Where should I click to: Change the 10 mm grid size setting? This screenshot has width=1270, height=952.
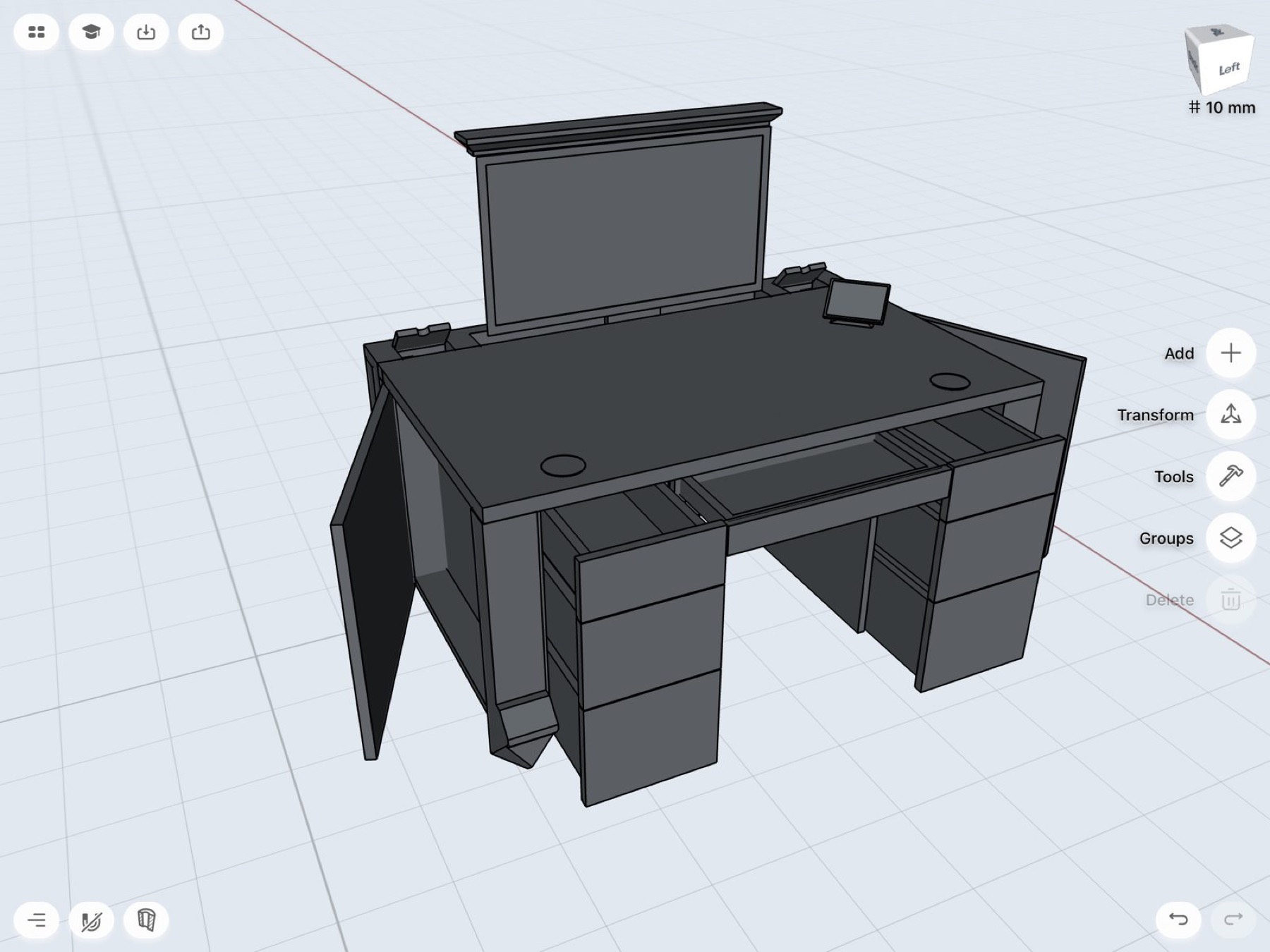(1222, 108)
